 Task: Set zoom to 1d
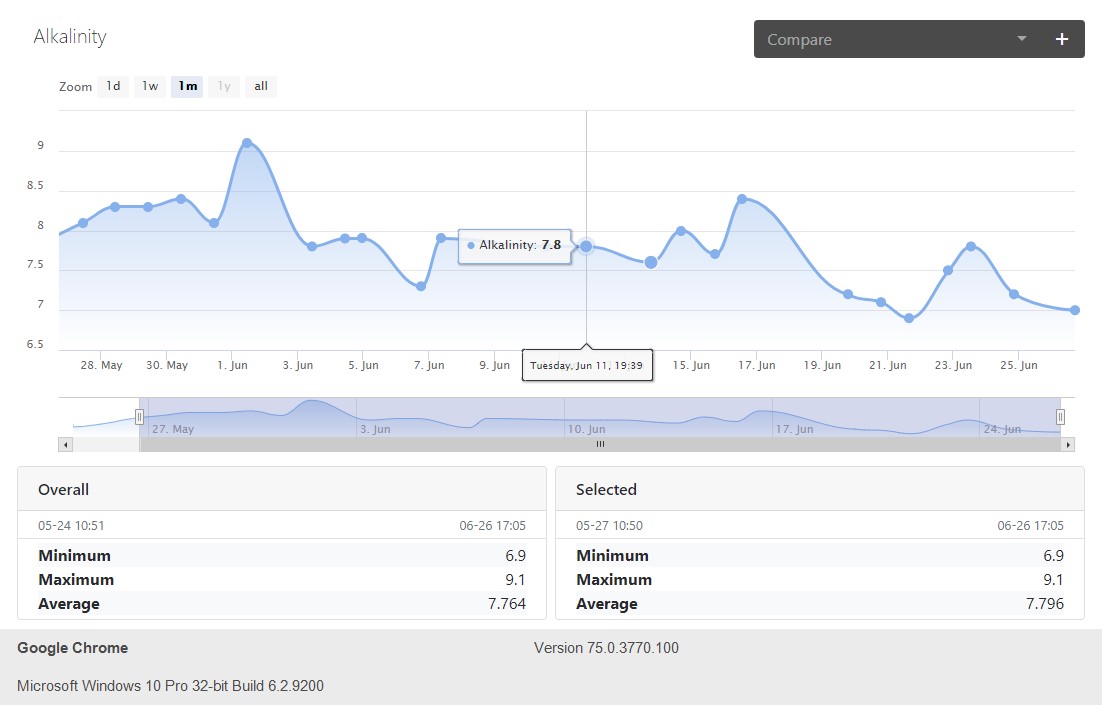pos(113,86)
